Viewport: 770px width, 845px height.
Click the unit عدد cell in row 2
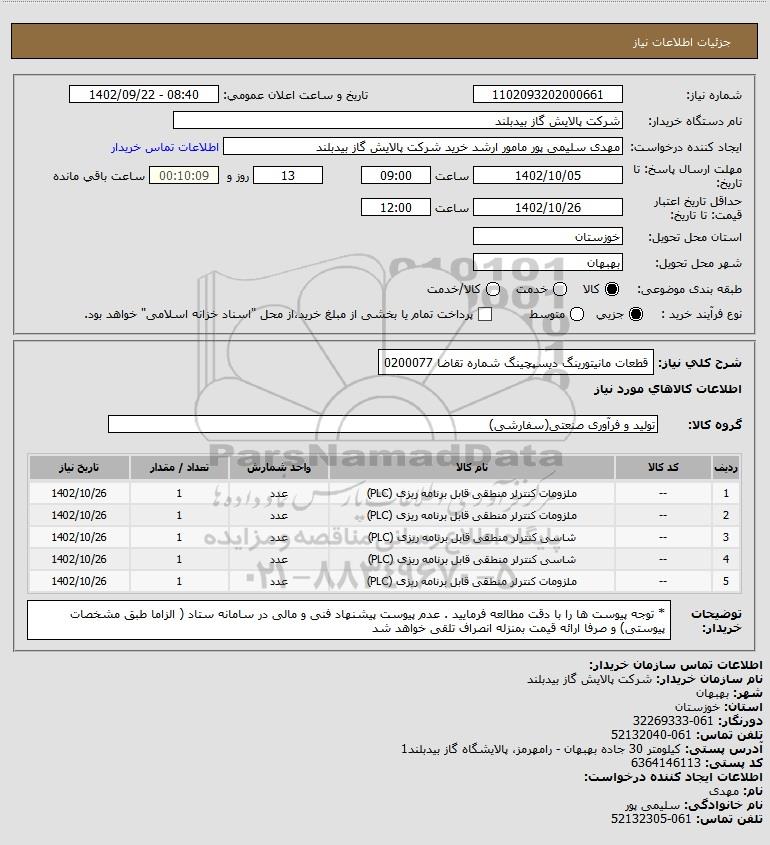279,515
